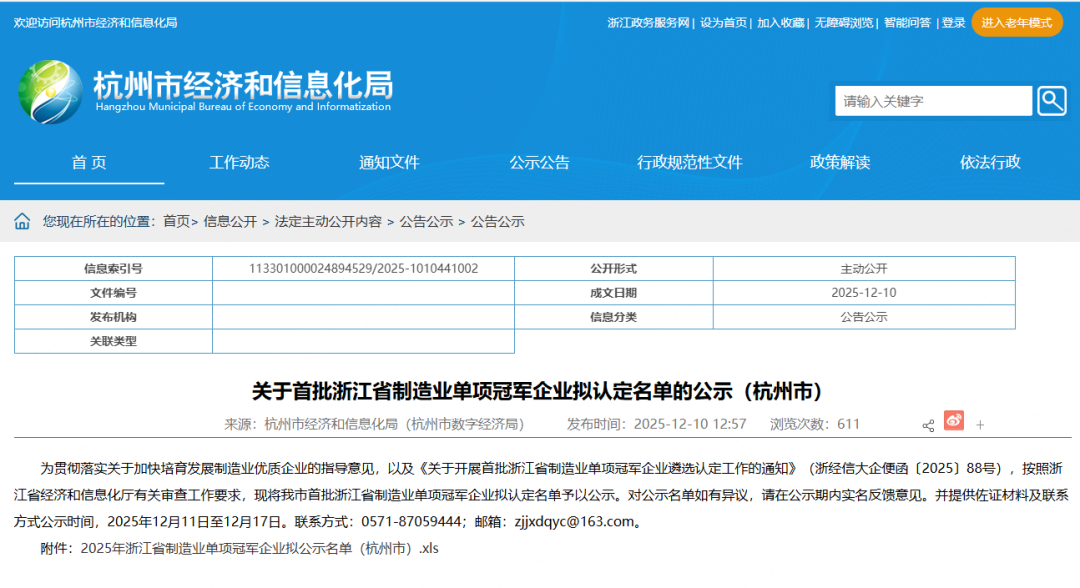This screenshot has height=588, width=1080.
Task: Click the share icon beside view count
Action: point(928,425)
